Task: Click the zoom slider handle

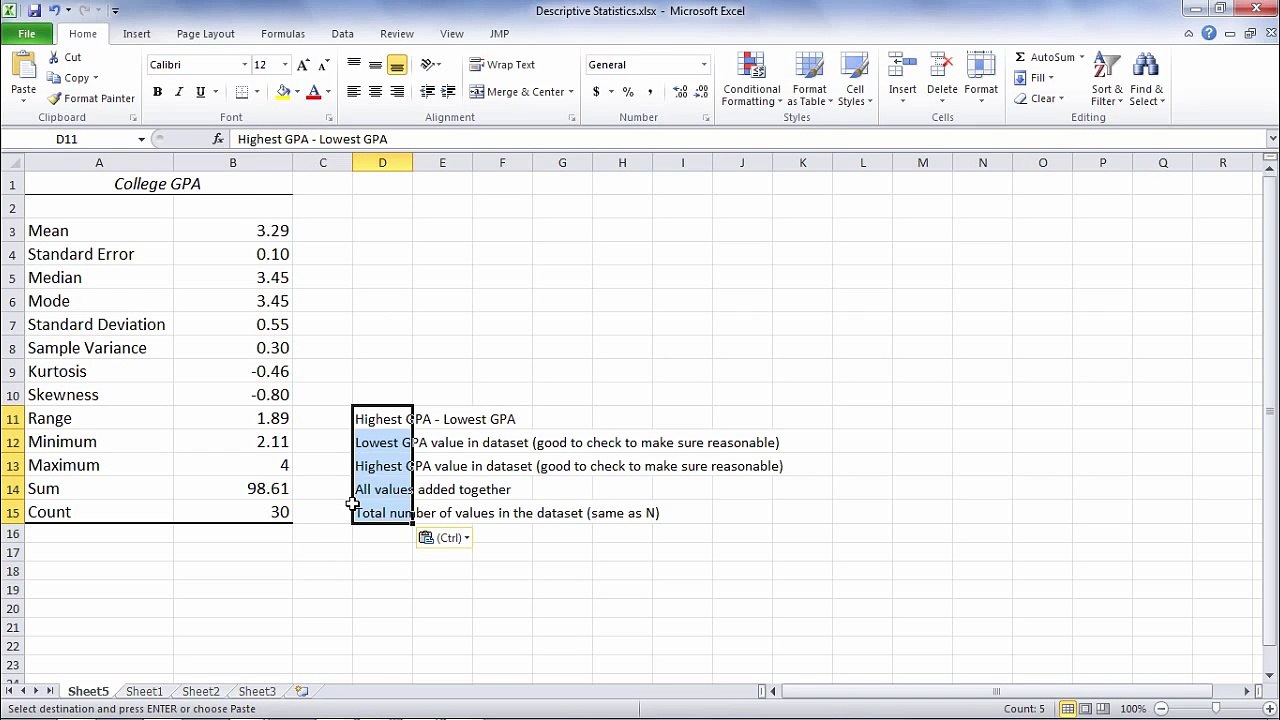Action: pyautogui.click(x=1215, y=709)
